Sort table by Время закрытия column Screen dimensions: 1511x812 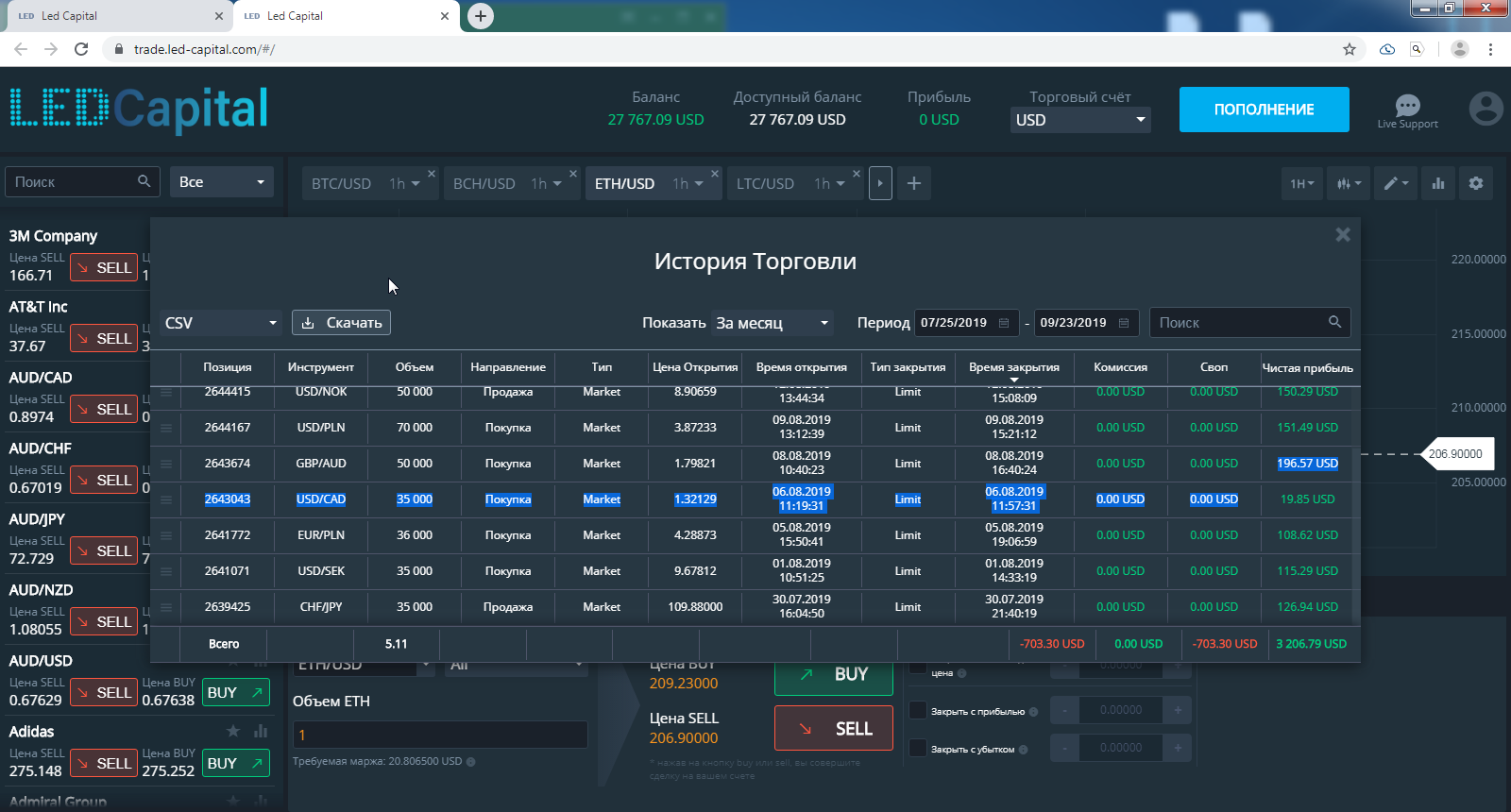(x=1014, y=367)
